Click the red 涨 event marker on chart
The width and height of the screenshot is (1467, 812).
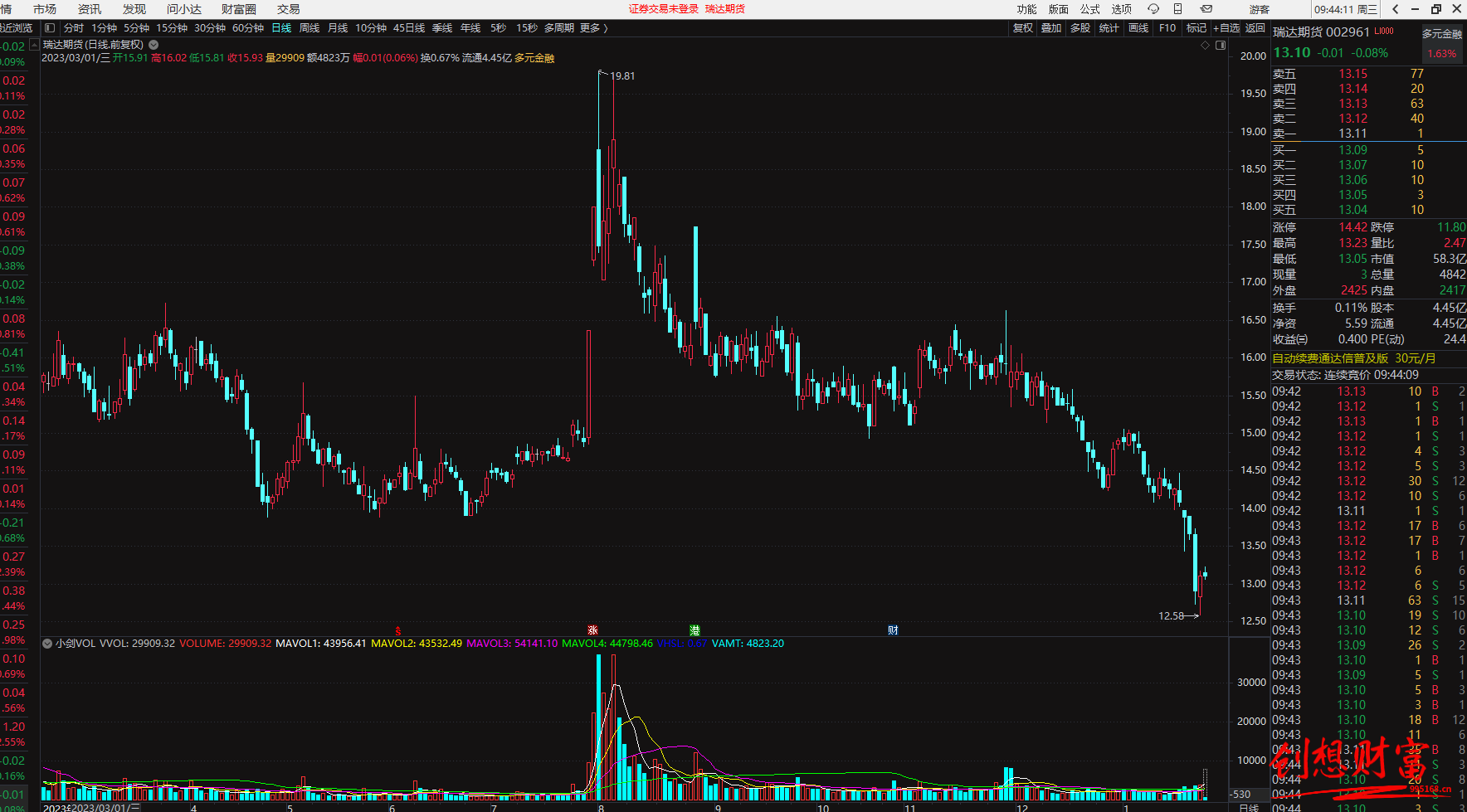[592, 630]
